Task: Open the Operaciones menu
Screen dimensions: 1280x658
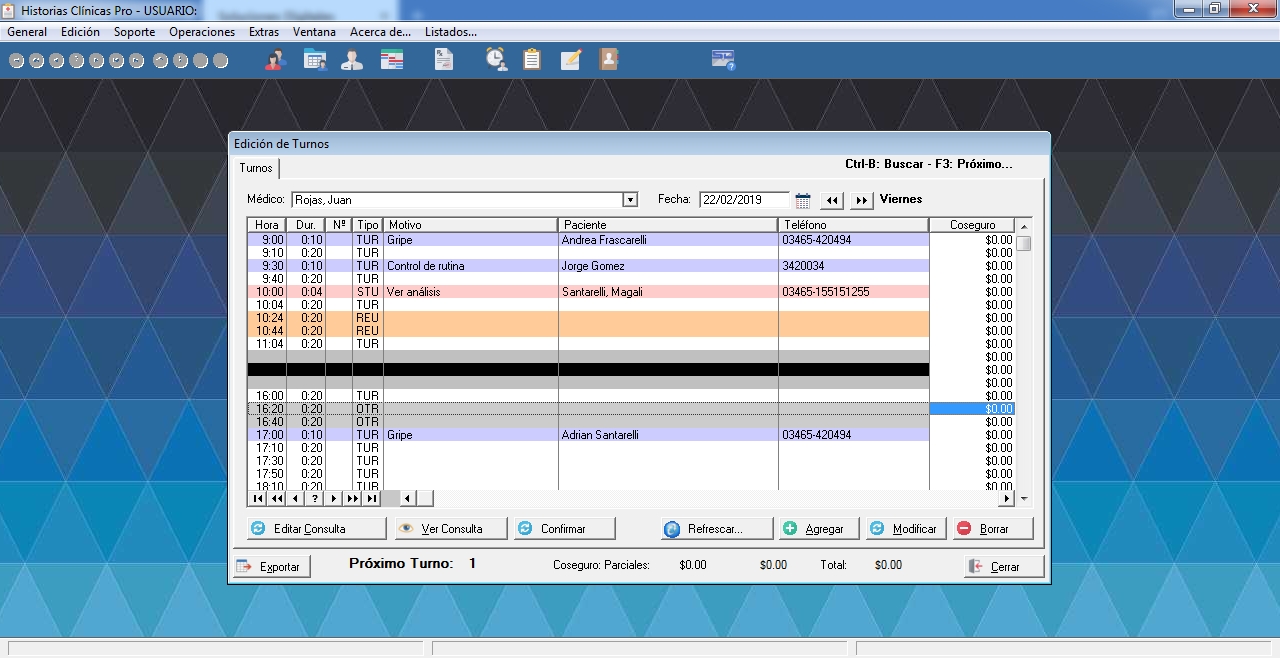Action: coord(202,32)
